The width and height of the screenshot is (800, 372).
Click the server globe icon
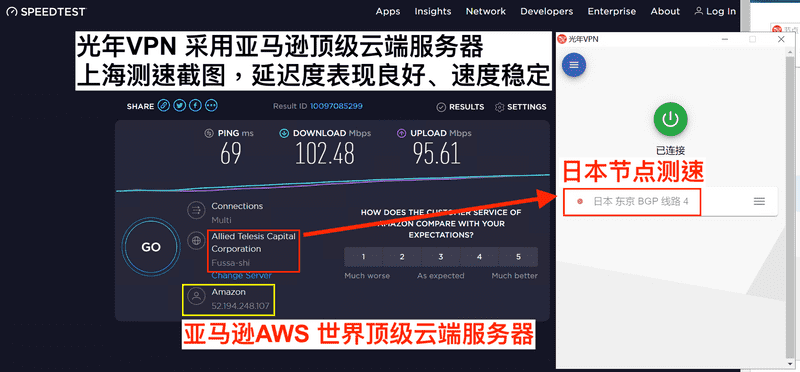195,241
